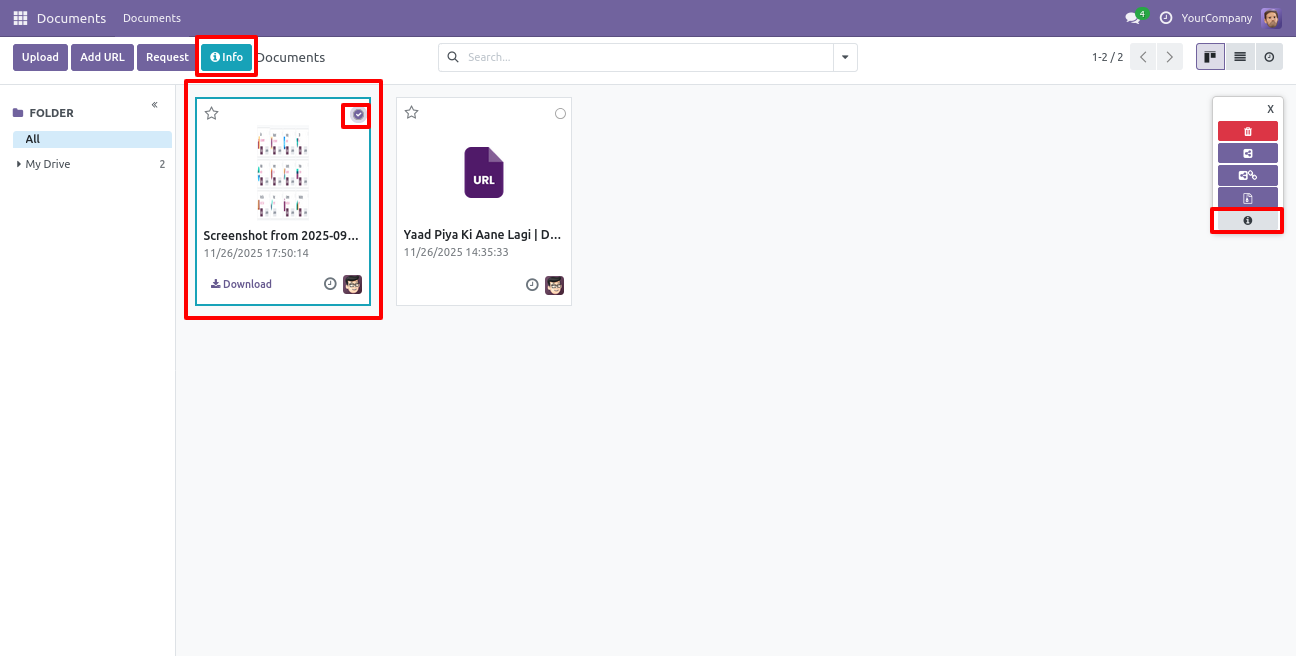The height and width of the screenshot is (656, 1296).
Task: Click the Upload button
Action: click(40, 57)
